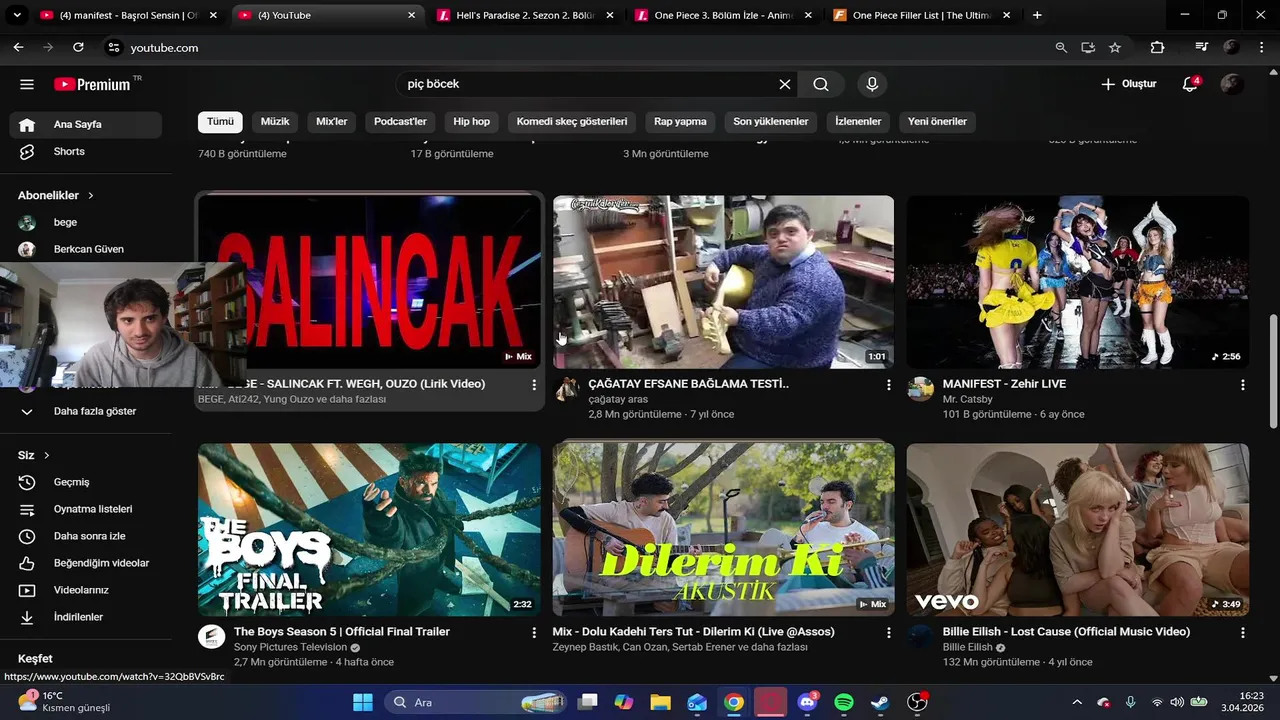
Task: Play the Dilerim Ki Akustik thumbnail
Action: coord(723,529)
